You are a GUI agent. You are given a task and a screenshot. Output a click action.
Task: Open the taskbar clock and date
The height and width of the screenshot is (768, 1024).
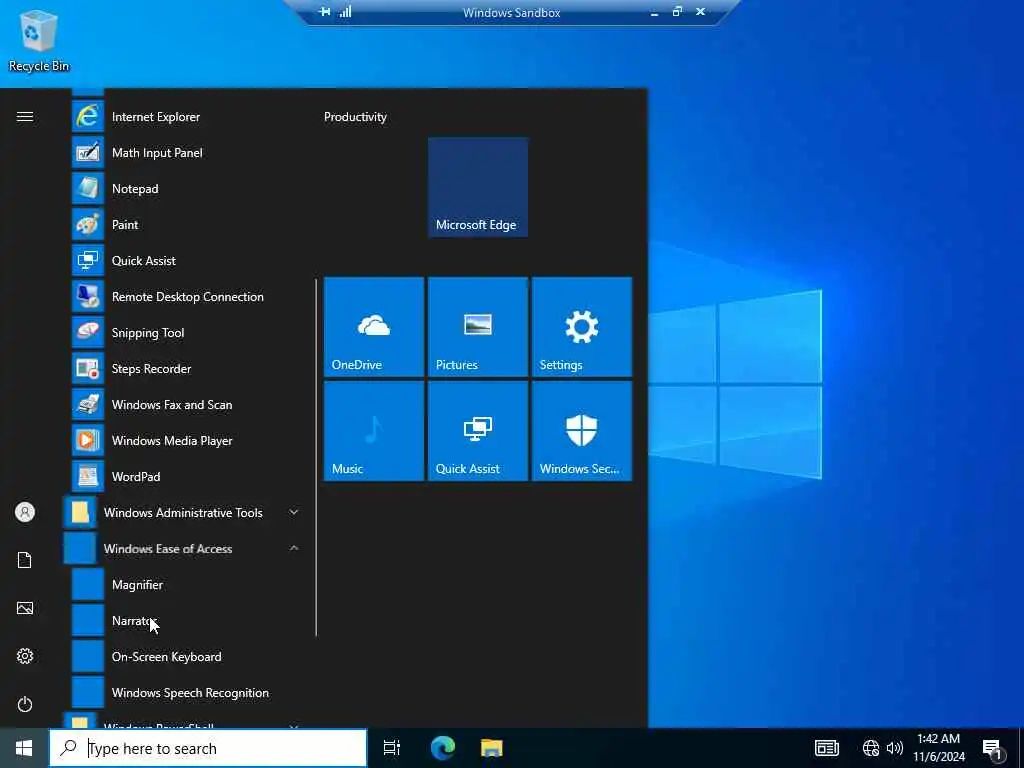(939, 748)
